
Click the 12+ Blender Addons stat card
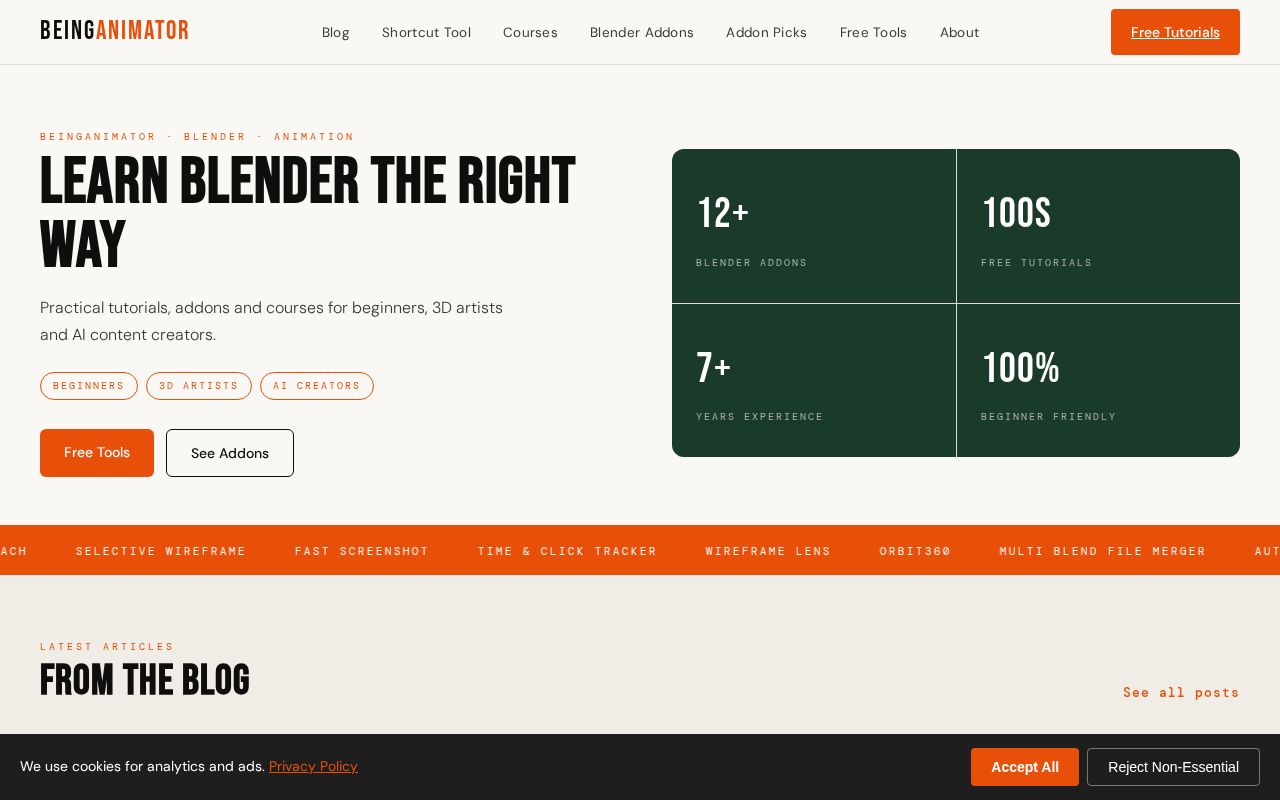[814, 226]
